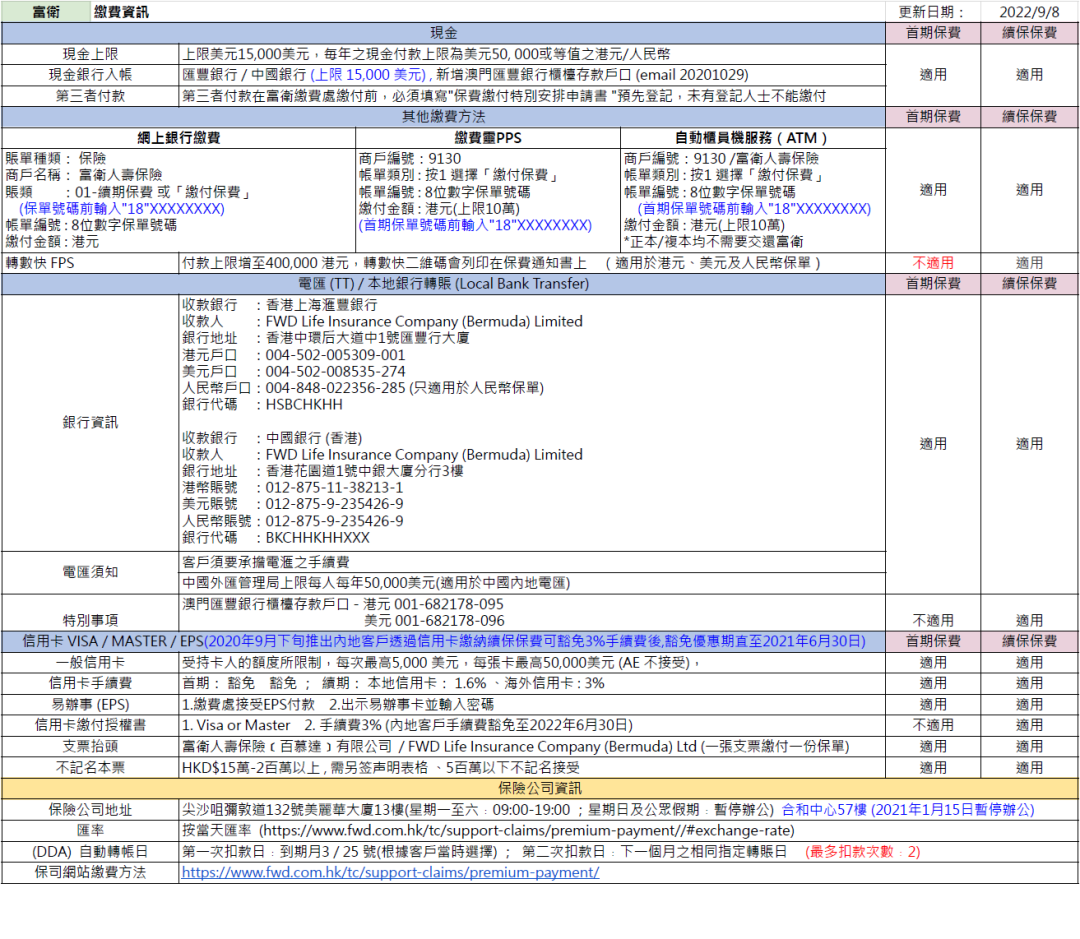The width and height of the screenshot is (1080, 939).
Task: Click the 信用卡 VISA / MASTER / EPS header
Action: click(x=444, y=641)
